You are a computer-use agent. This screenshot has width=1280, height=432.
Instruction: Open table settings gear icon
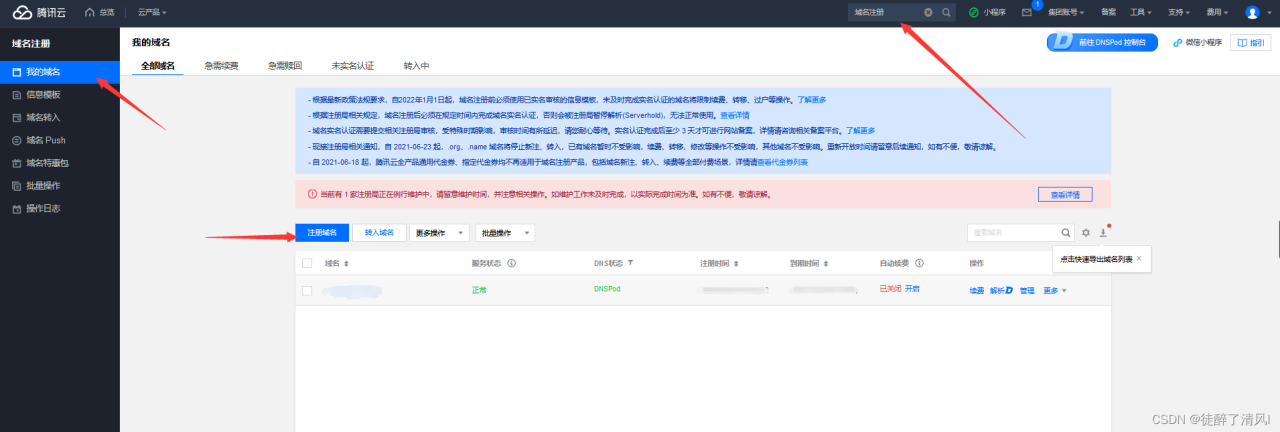pyautogui.click(x=1086, y=232)
